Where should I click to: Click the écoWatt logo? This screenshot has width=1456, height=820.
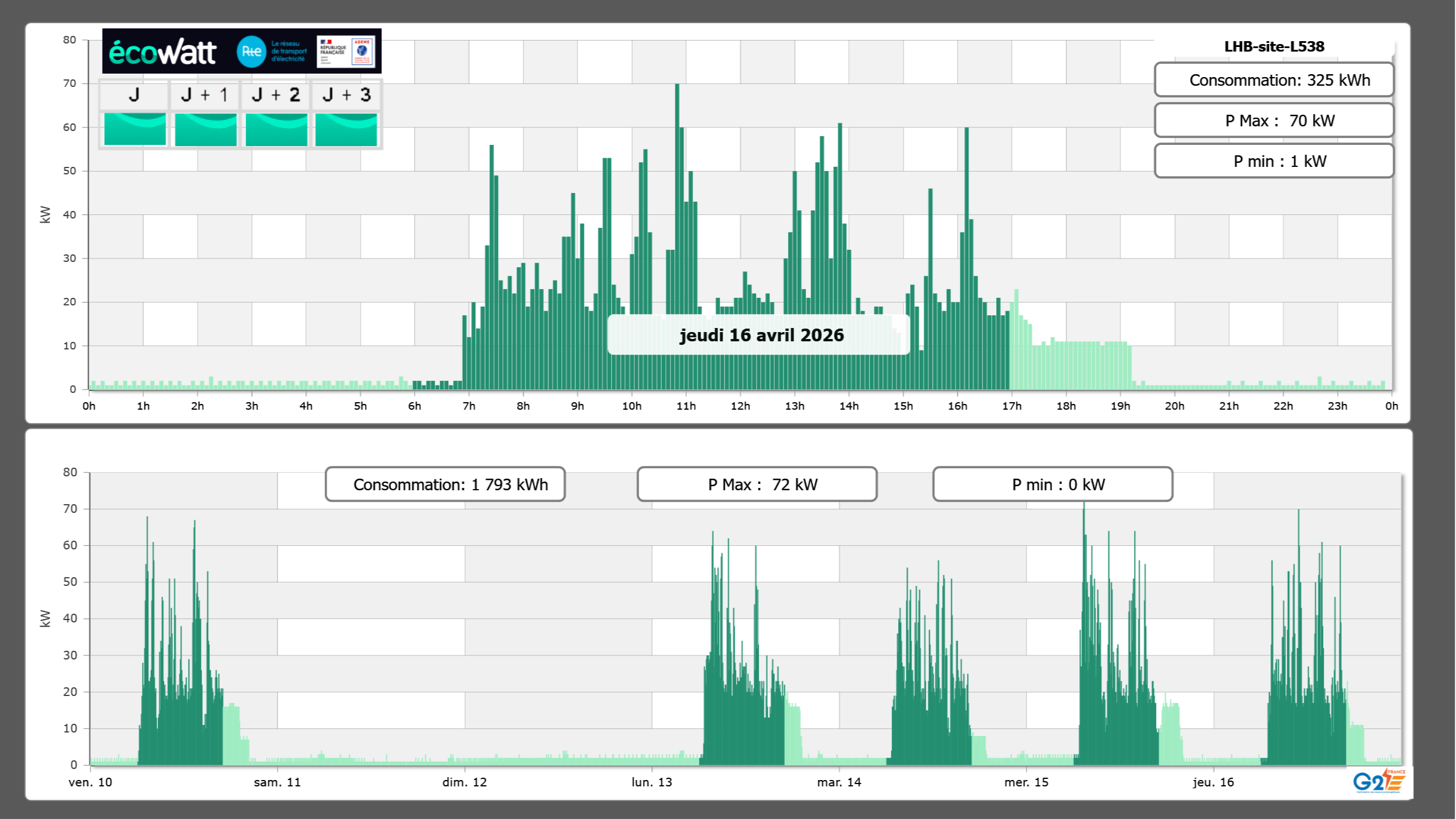click(x=162, y=52)
